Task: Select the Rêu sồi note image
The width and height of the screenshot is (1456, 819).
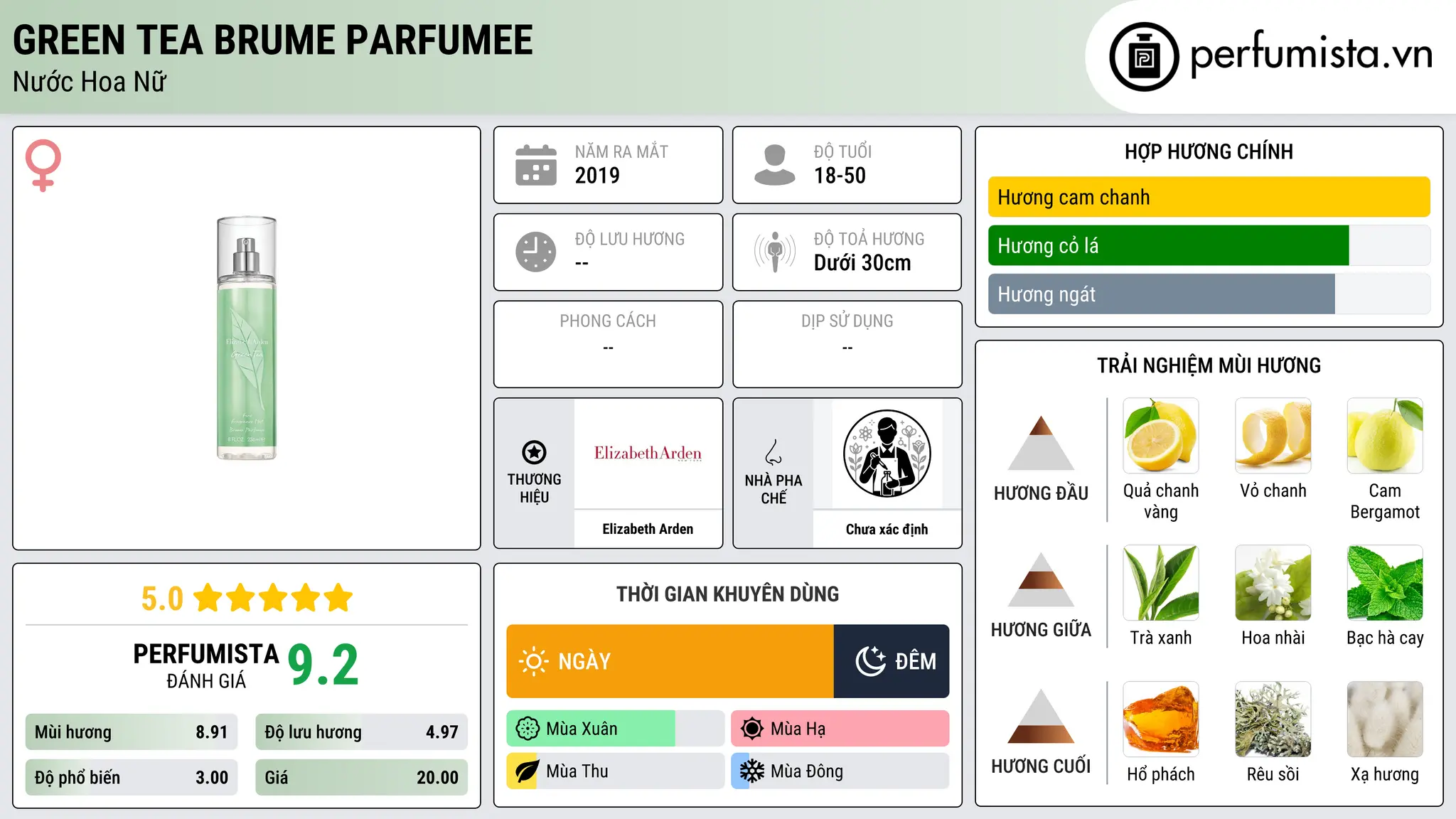Action: pos(1273,719)
